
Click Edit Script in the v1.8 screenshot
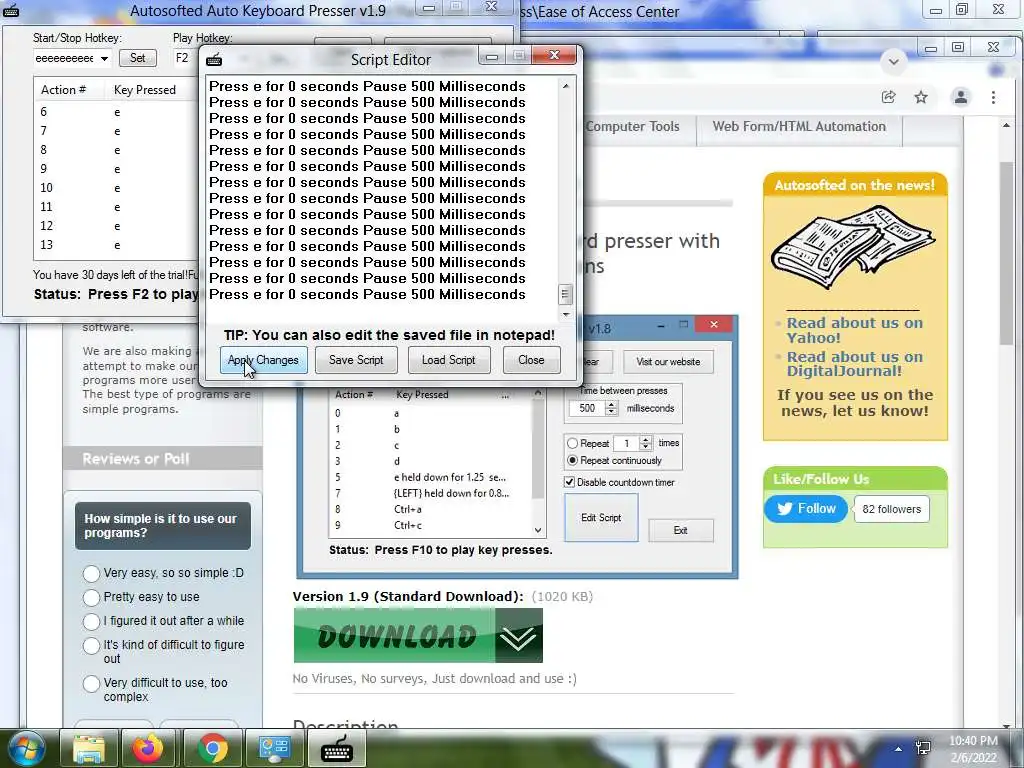point(601,517)
